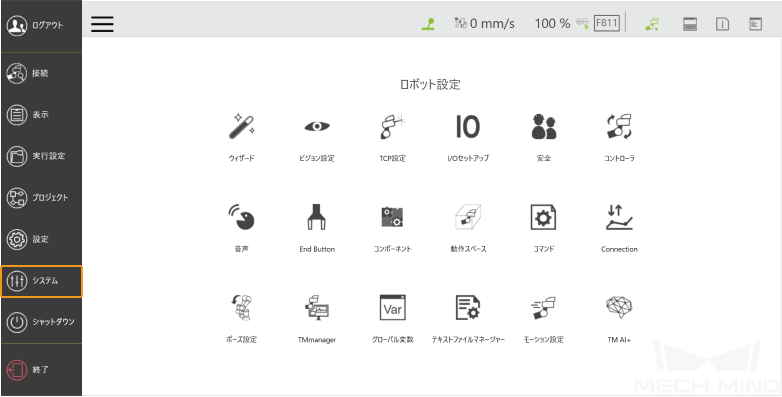The height and width of the screenshot is (397, 782).
Task: Click the ロボット設定 heading
Action: point(430,84)
